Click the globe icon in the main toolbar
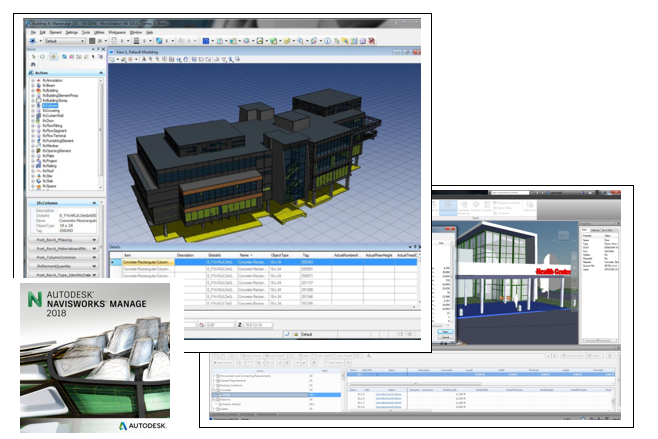The image size is (658, 439). pyautogui.click(x=159, y=41)
